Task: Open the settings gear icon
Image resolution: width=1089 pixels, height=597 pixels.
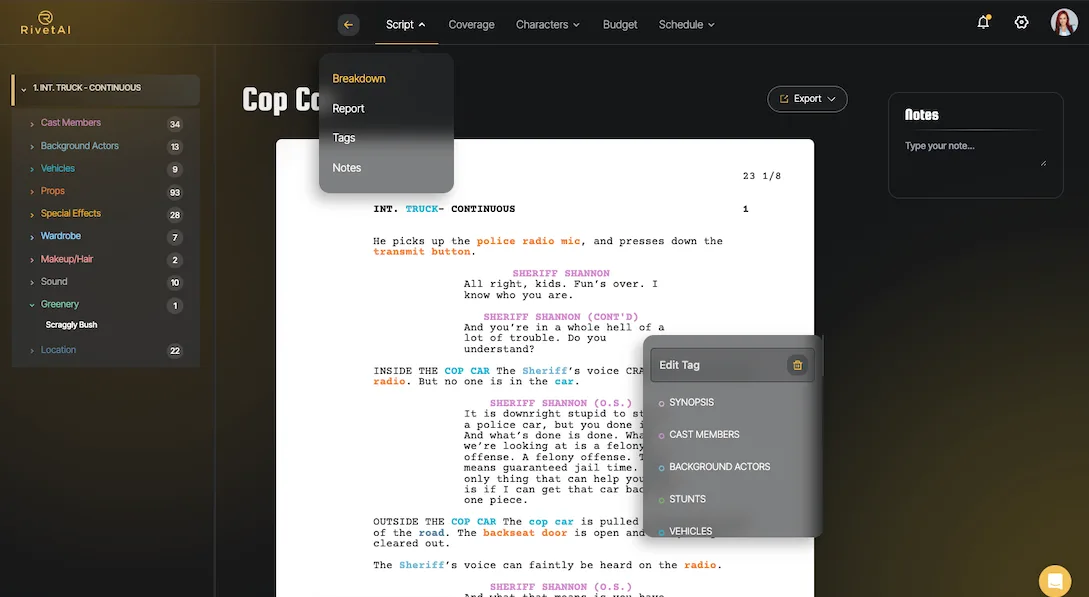Action: pyautogui.click(x=1021, y=22)
